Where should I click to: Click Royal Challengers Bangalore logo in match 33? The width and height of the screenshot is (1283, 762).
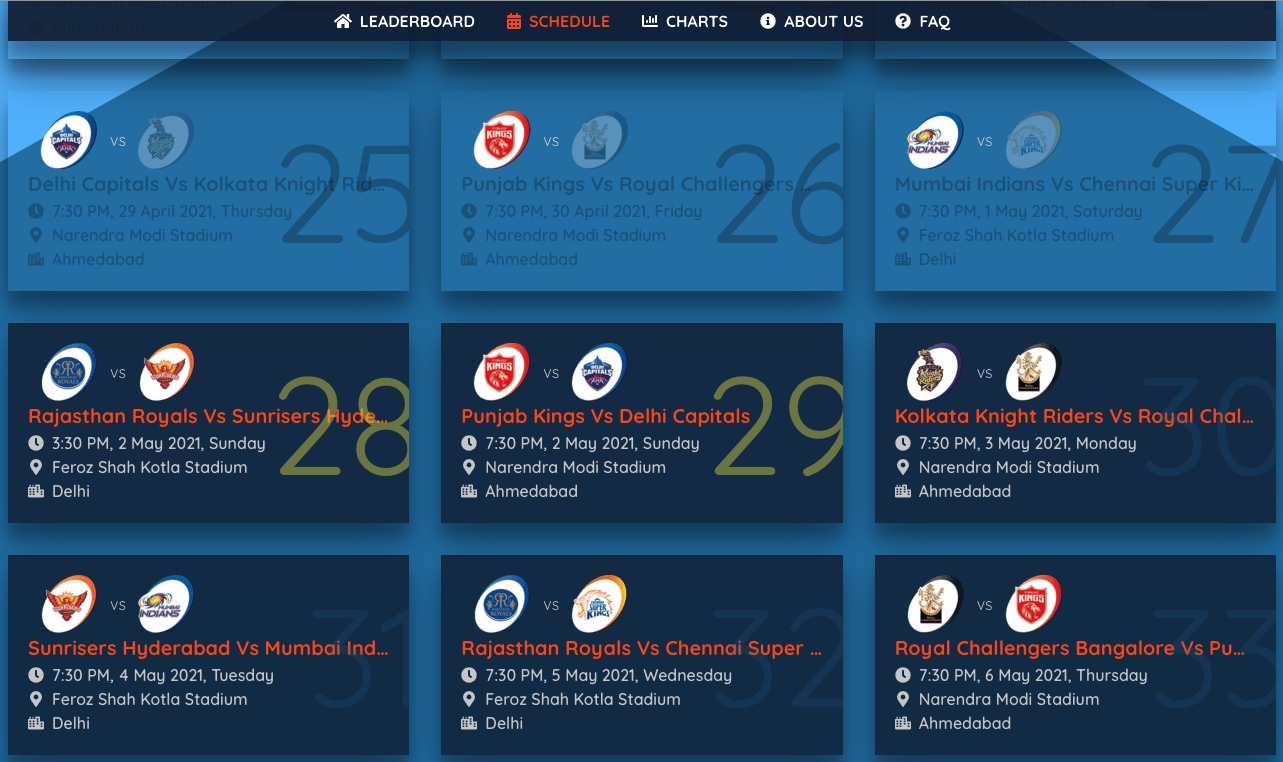933,605
